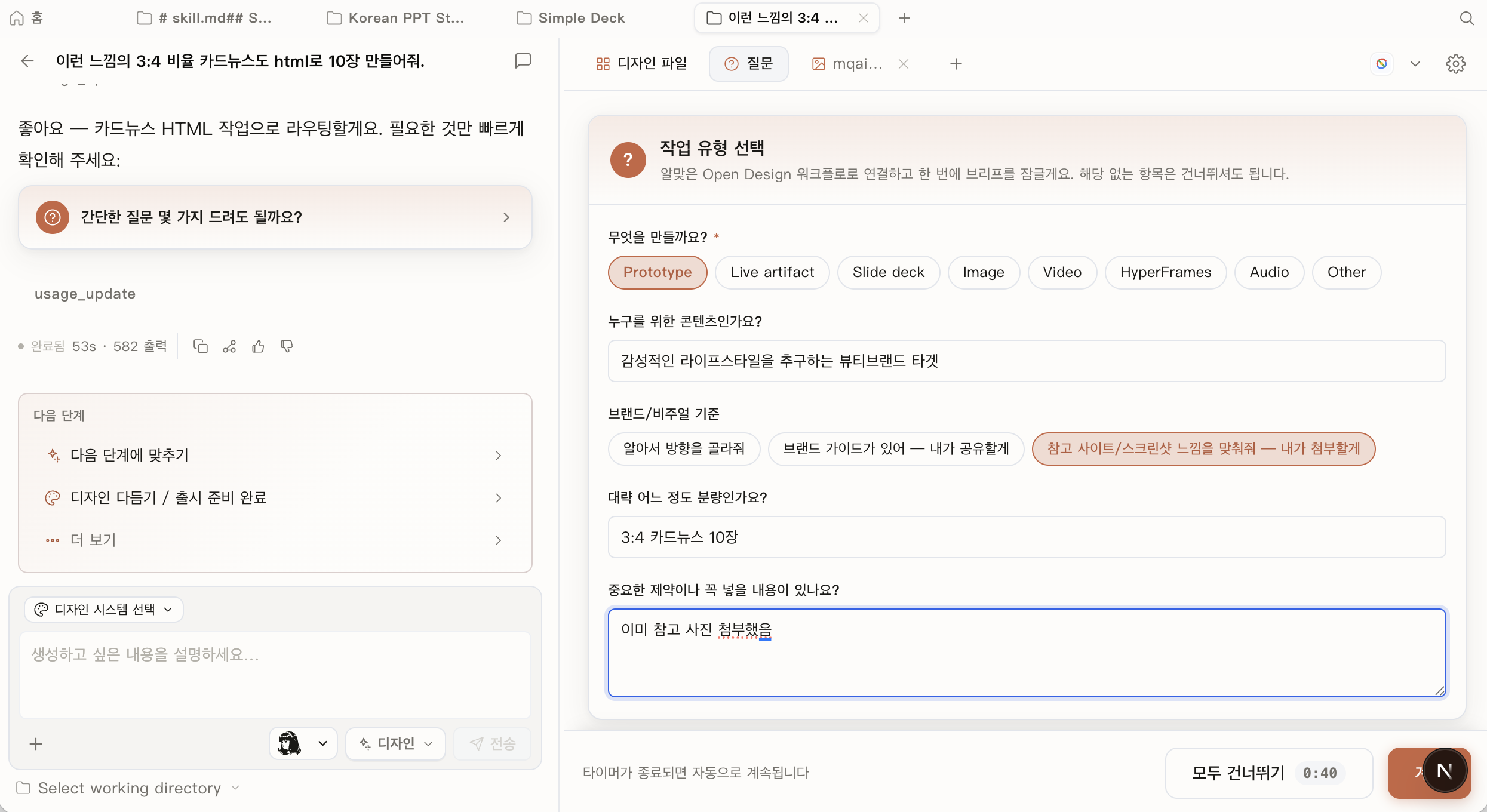The height and width of the screenshot is (812, 1487).
Task: Expand the chevron next to provider logo
Action: (x=1415, y=64)
